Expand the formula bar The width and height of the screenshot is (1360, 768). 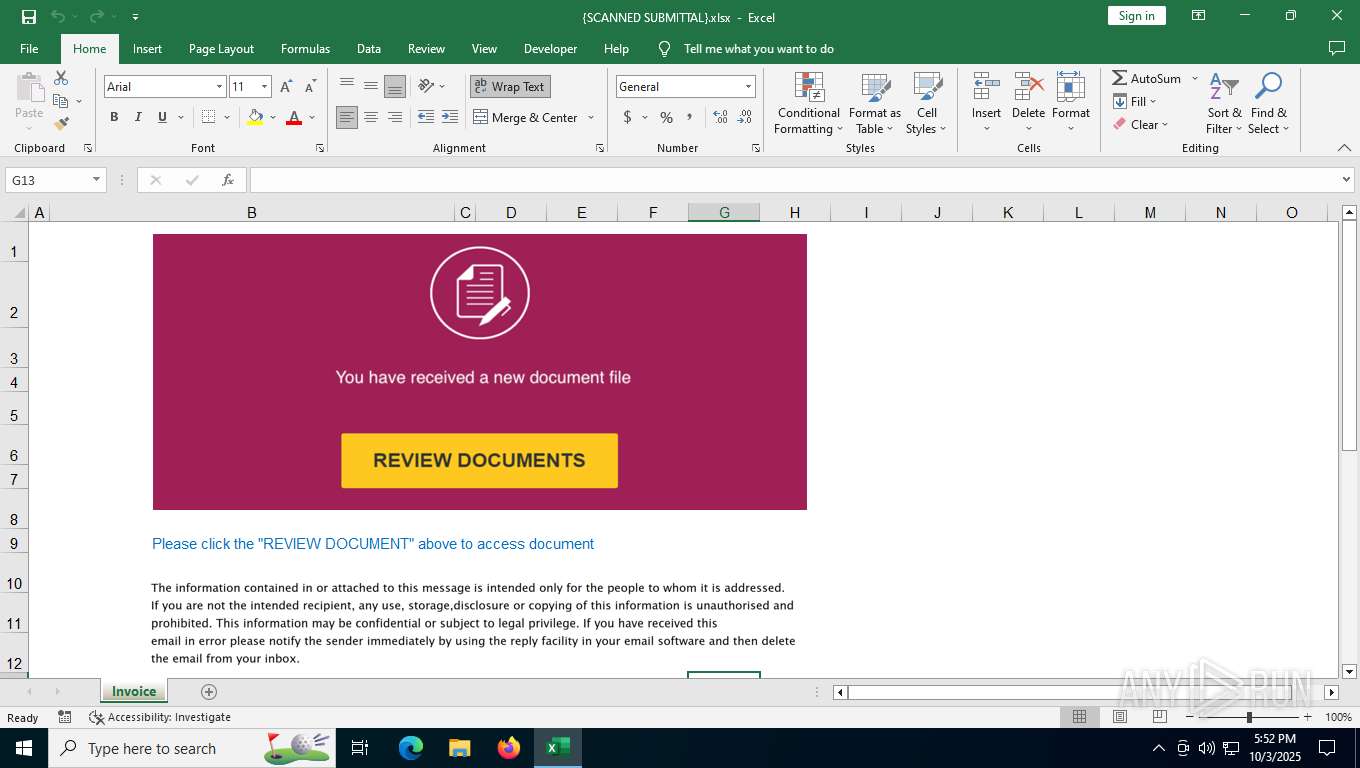[1346, 180]
